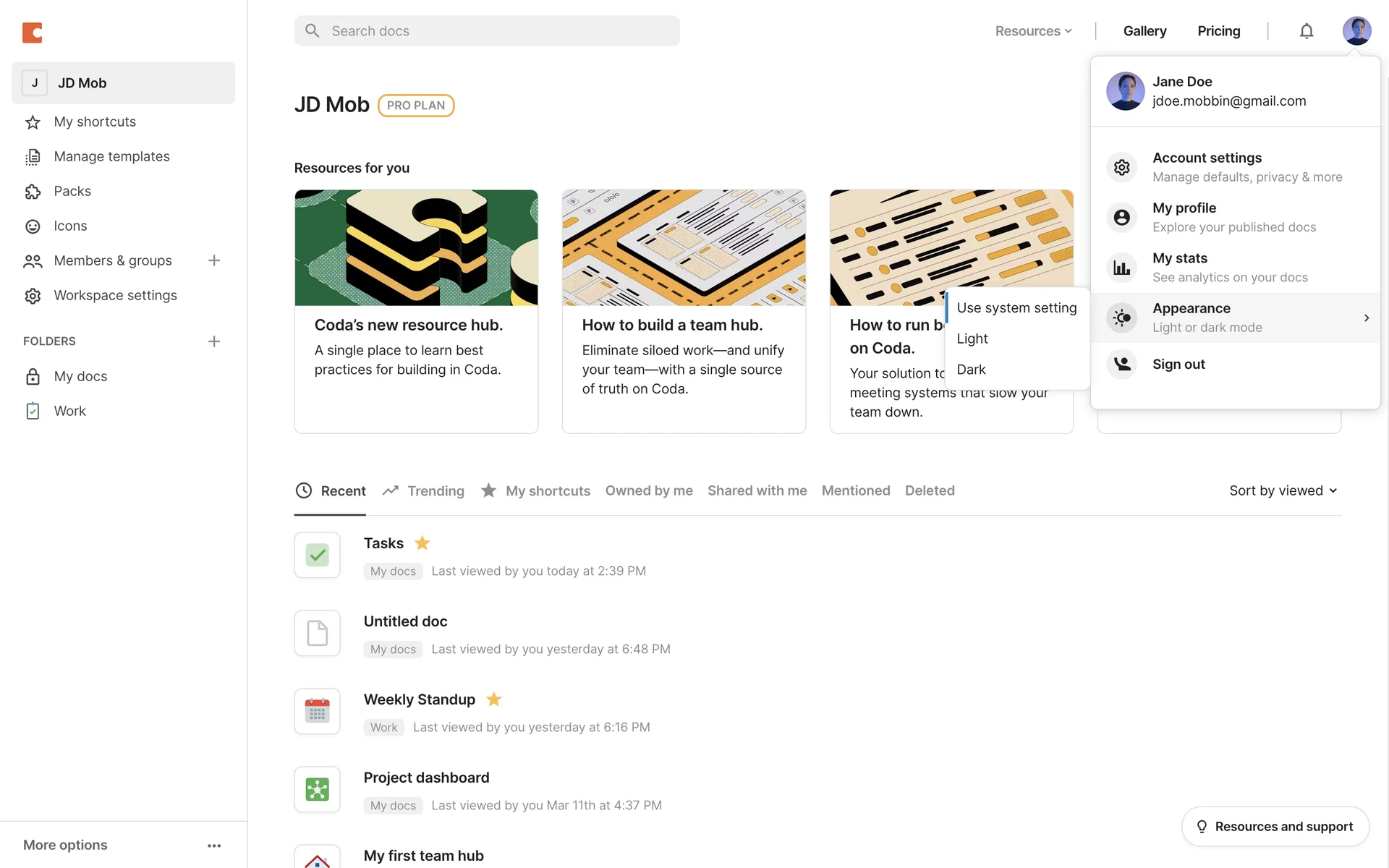The width and height of the screenshot is (1389, 868).
Task: Click the Coda logo icon
Action: click(x=33, y=32)
